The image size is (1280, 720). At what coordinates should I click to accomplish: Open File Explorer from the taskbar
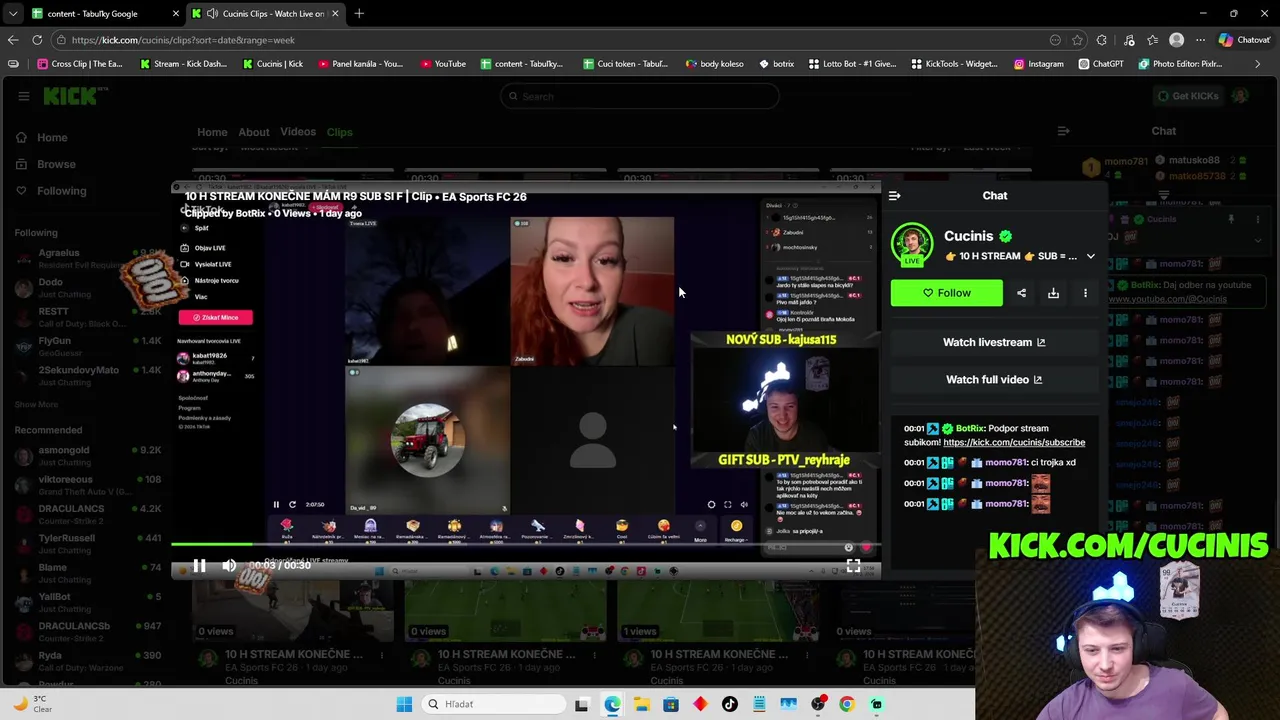pyautogui.click(x=641, y=704)
